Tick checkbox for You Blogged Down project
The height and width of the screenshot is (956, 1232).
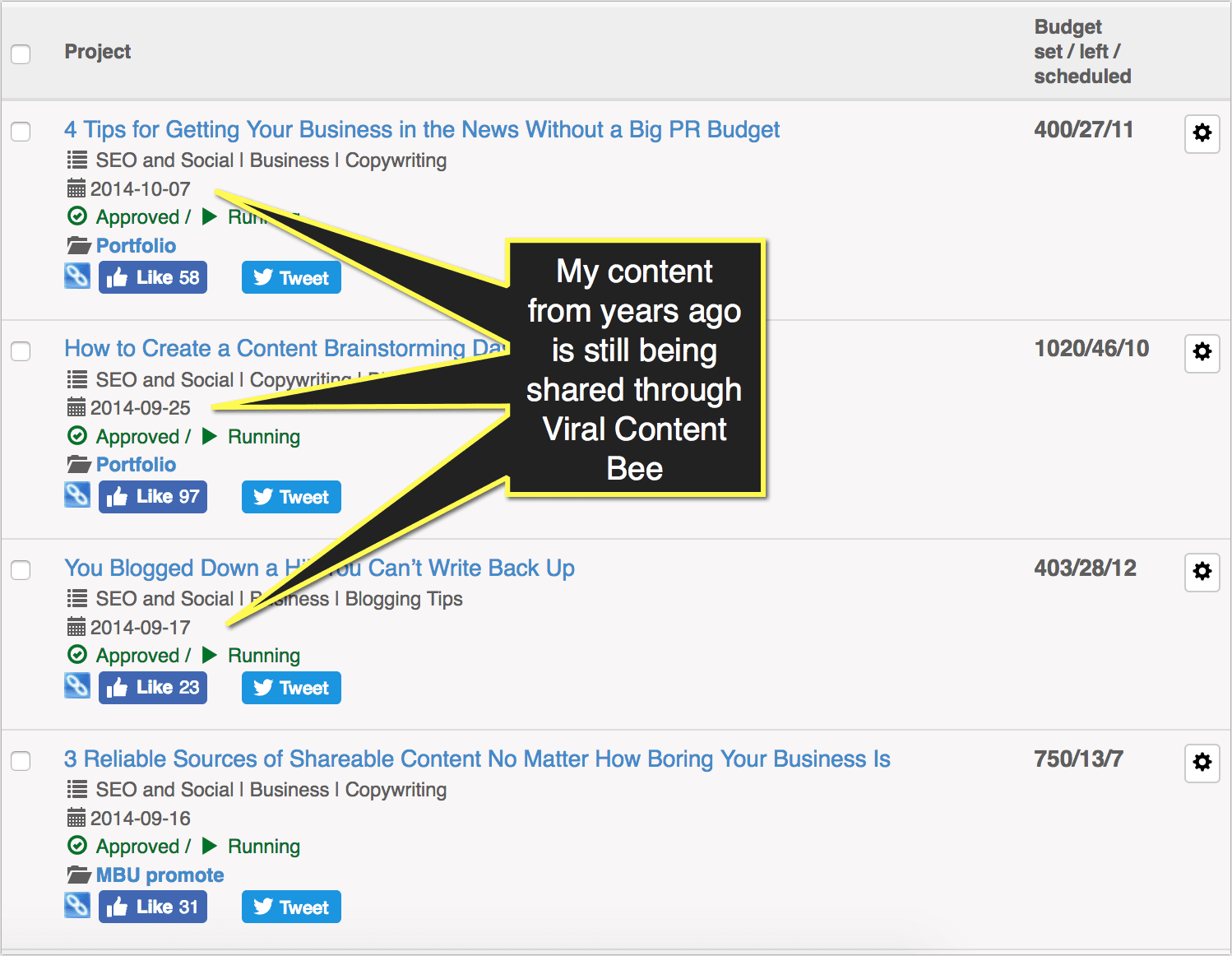coord(21,570)
